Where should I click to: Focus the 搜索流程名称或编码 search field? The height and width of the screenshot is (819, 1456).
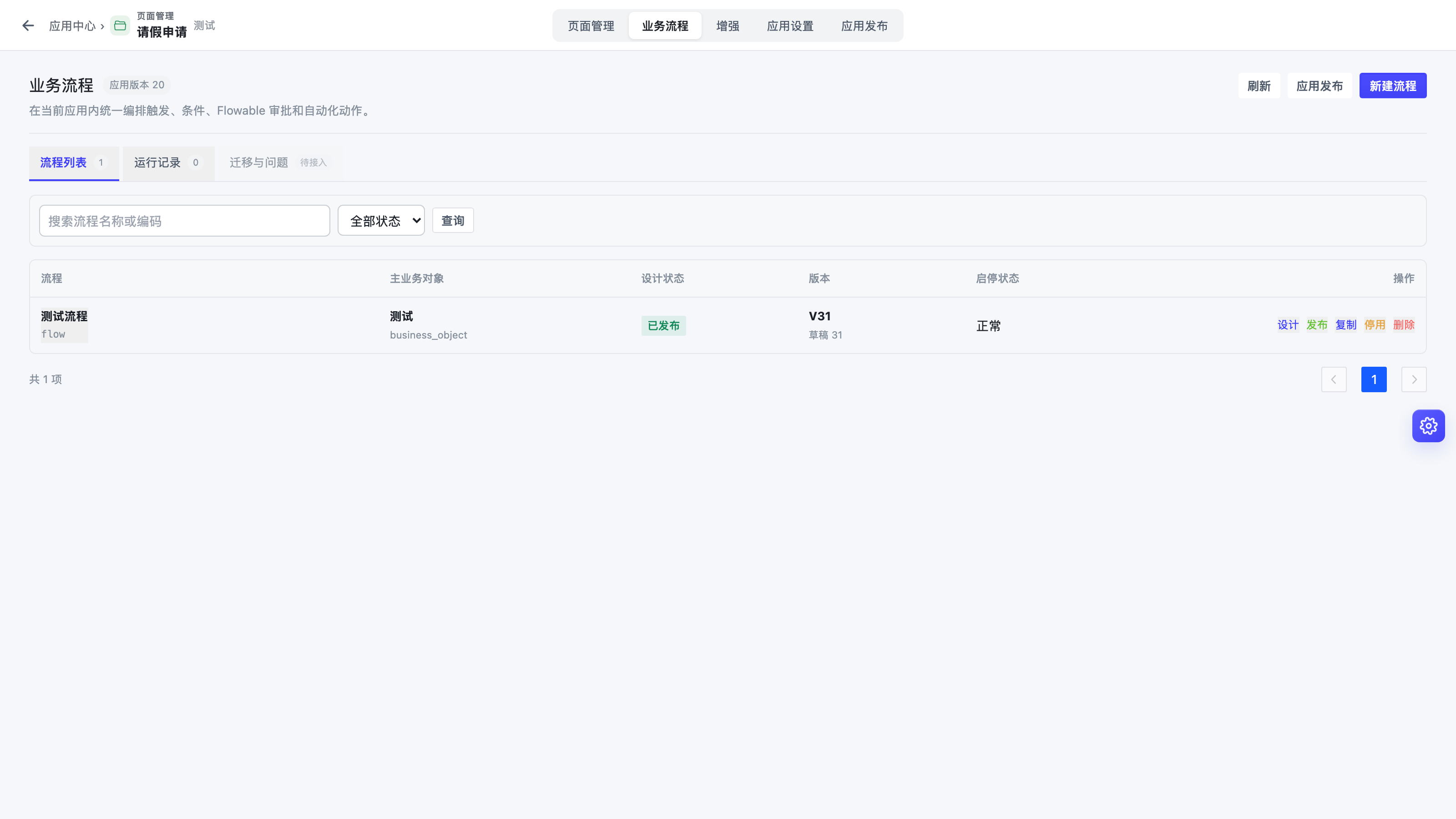point(184,220)
